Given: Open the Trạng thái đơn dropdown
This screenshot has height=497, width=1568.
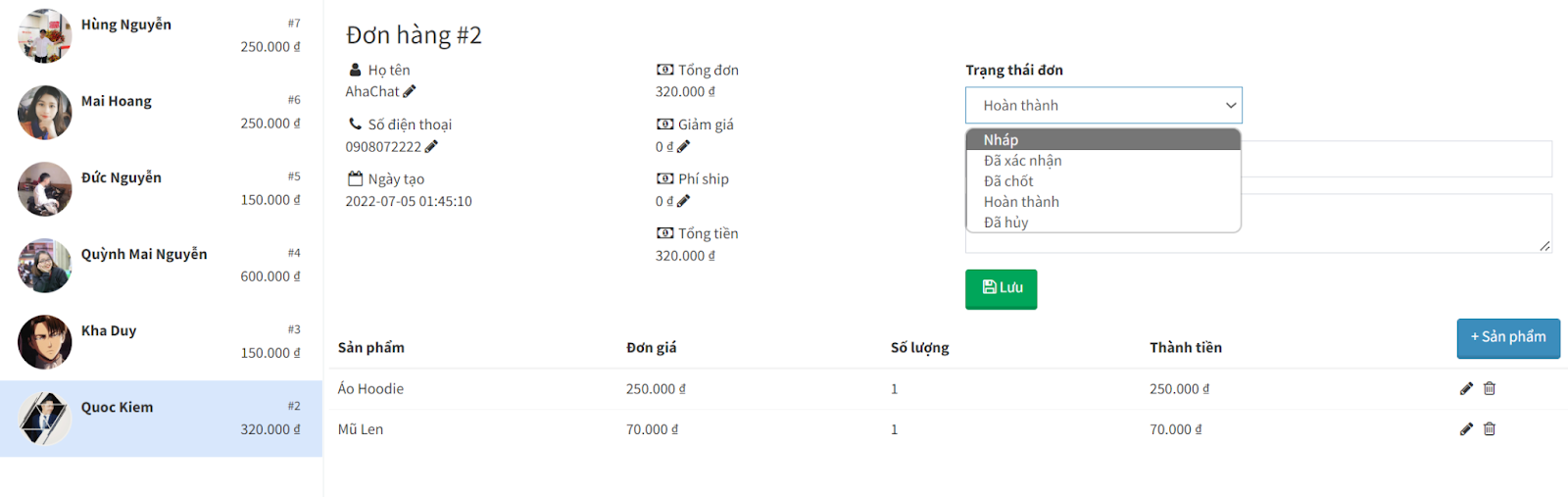Looking at the screenshot, I should point(1103,105).
